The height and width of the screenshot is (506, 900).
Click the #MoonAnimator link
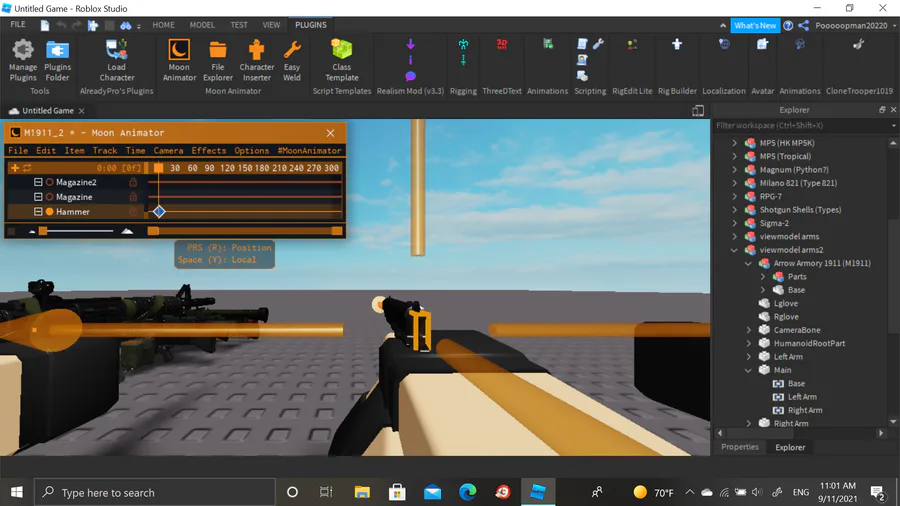(x=309, y=150)
